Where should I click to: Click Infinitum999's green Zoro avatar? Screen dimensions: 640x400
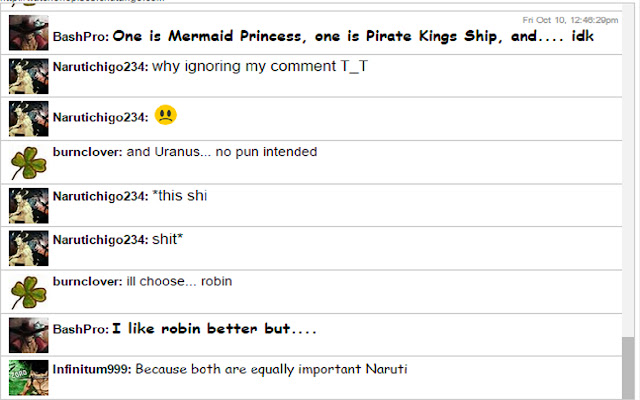point(29,378)
